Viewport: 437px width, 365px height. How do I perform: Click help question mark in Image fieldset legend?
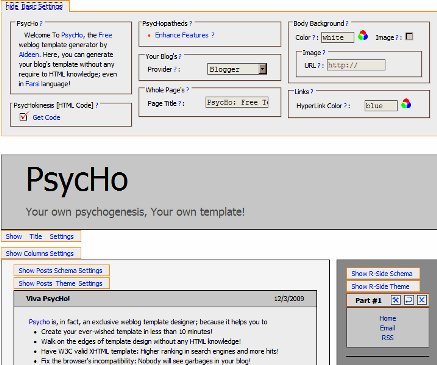[324, 52]
